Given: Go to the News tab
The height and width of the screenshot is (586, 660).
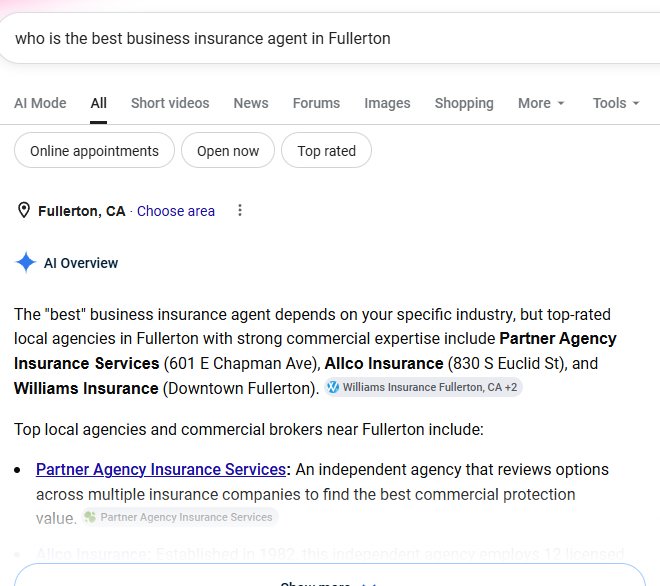Looking at the screenshot, I should point(251,103).
